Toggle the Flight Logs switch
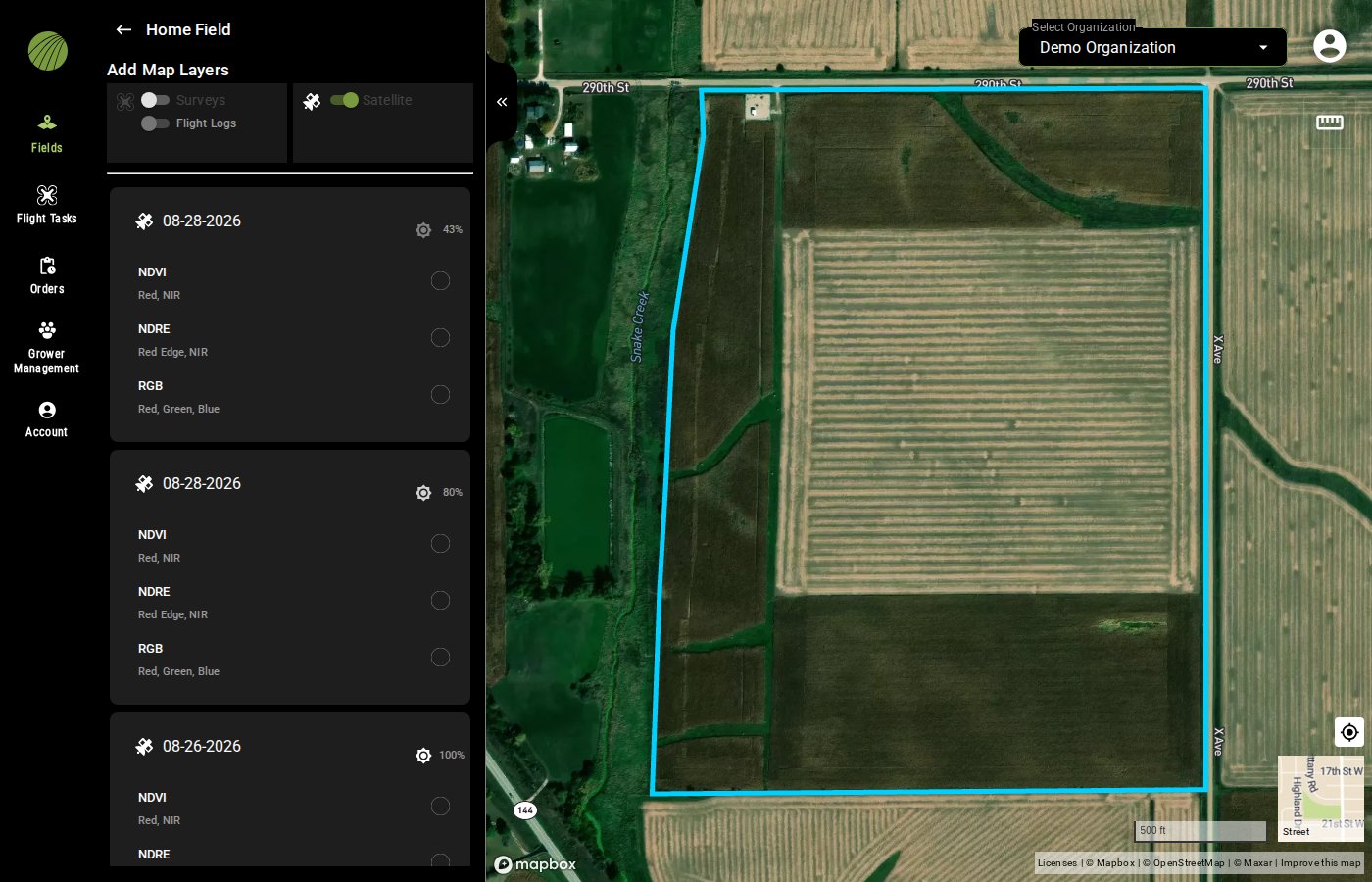The height and width of the screenshot is (882, 1372). click(x=155, y=123)
